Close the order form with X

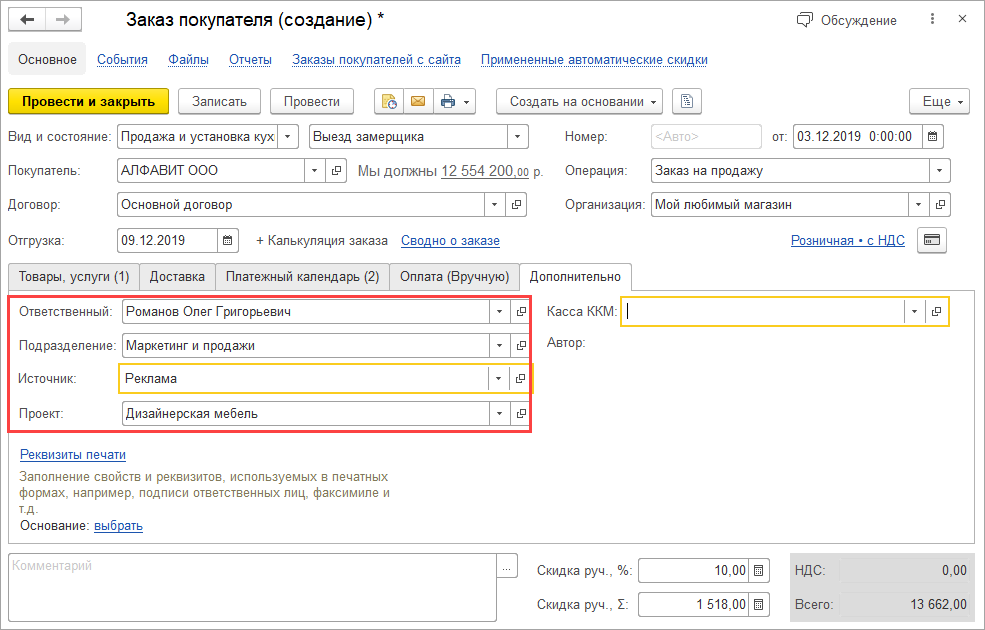point(962,19)
